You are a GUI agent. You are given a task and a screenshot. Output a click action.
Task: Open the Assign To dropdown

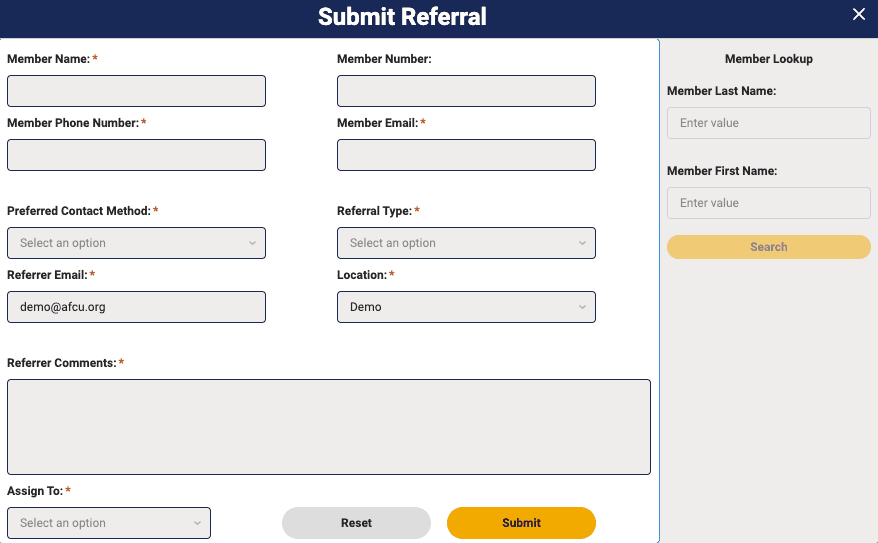click(x=108, y=523)
